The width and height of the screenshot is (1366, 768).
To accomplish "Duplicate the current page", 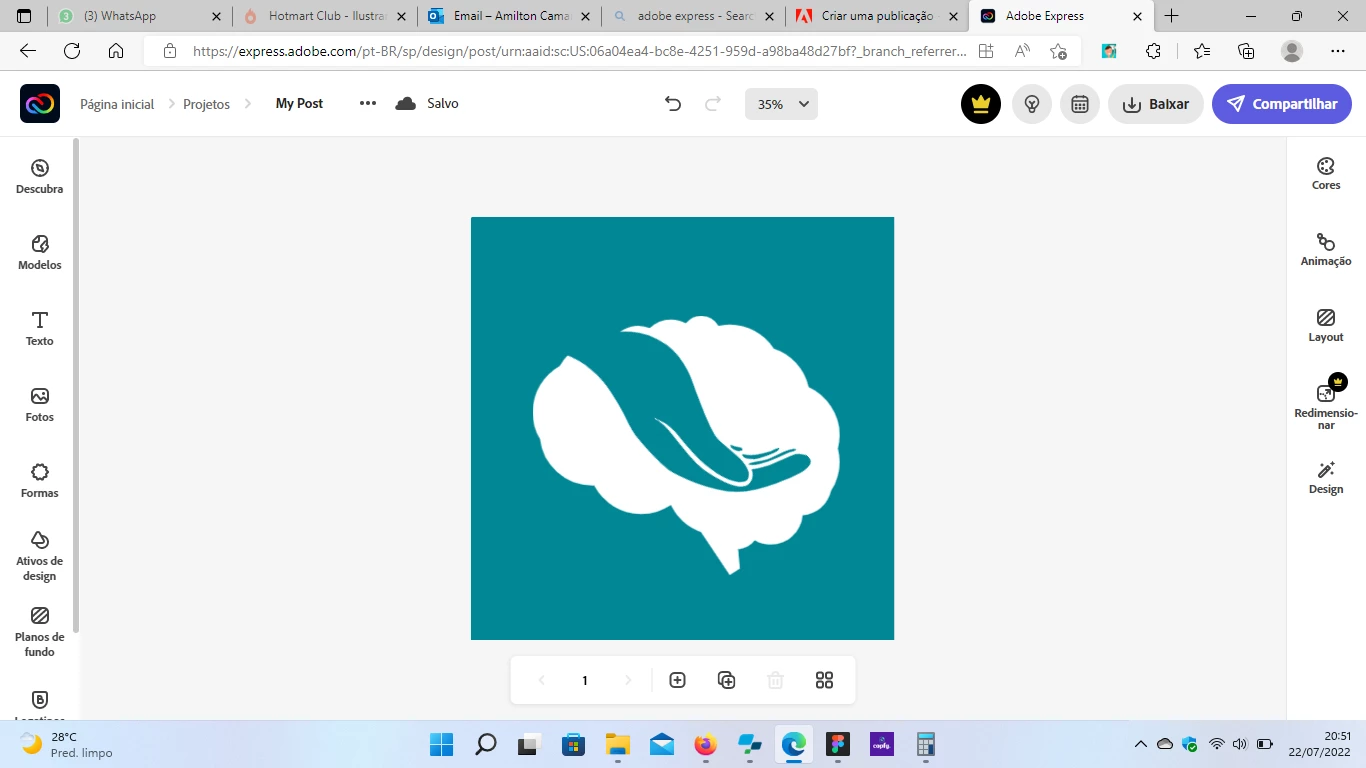I will 727,680.
